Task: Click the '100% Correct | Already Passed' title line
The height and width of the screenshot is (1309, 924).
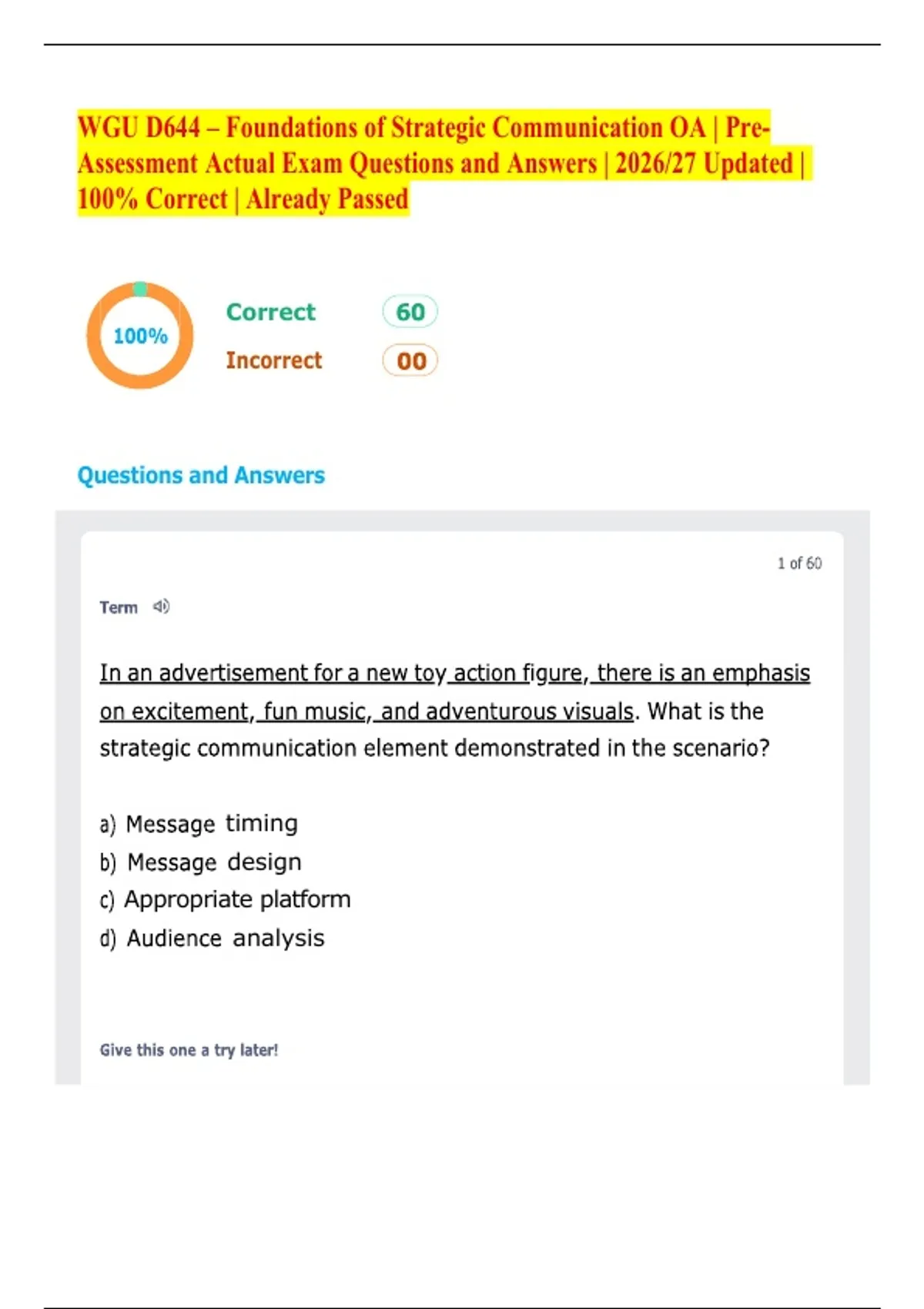Action: click(x=243, y=199)
